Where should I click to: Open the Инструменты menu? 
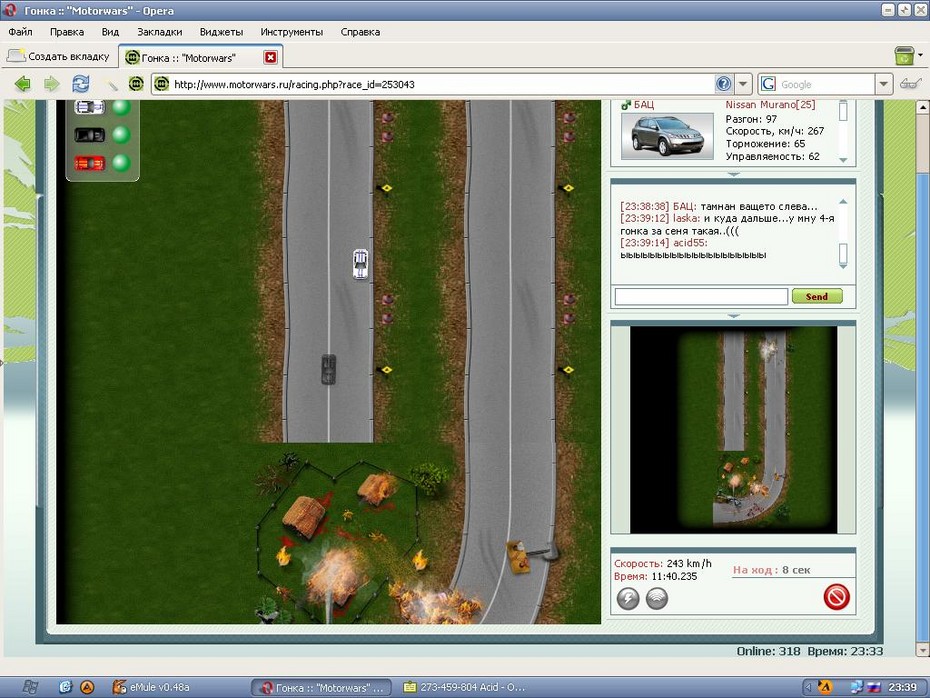coord(291,32)
